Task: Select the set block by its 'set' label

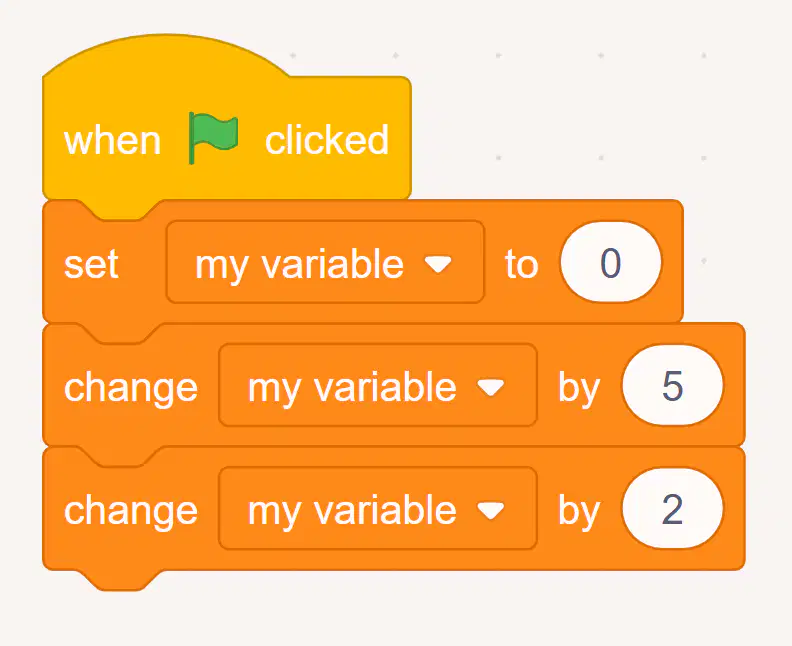Action: pyautogui.click(x=91, y=264)
